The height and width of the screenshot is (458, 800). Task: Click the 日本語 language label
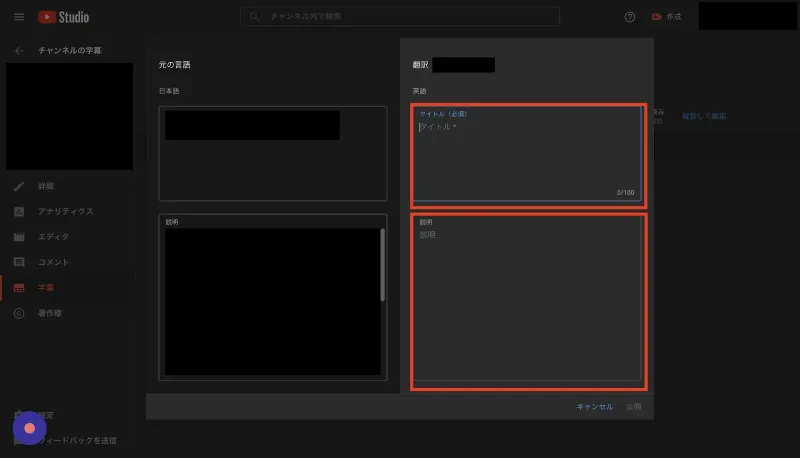169,91
